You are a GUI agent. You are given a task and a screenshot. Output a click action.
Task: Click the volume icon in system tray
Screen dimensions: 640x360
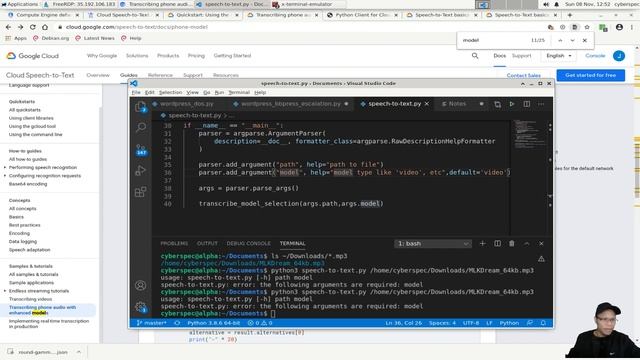coord(546,4)
